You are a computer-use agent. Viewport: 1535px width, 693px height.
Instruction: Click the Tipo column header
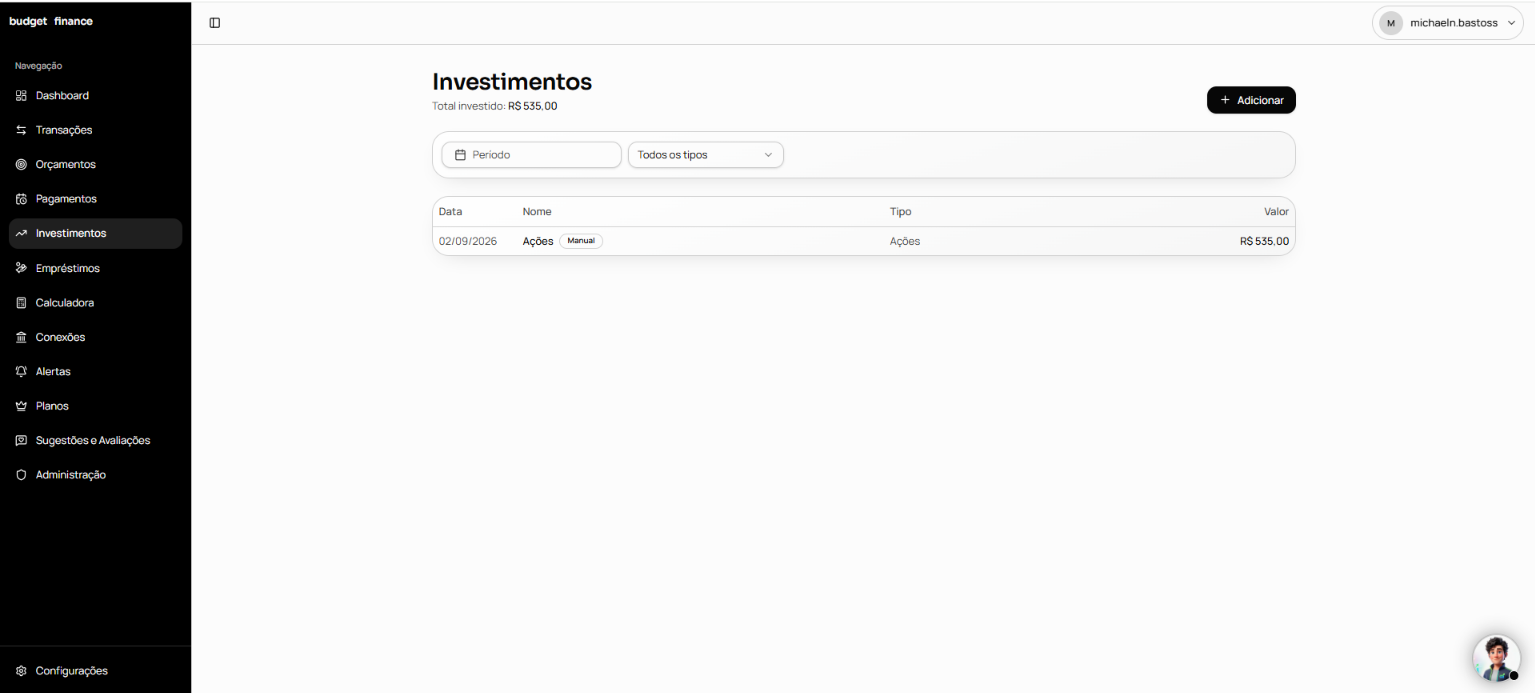tap(900, 212)
